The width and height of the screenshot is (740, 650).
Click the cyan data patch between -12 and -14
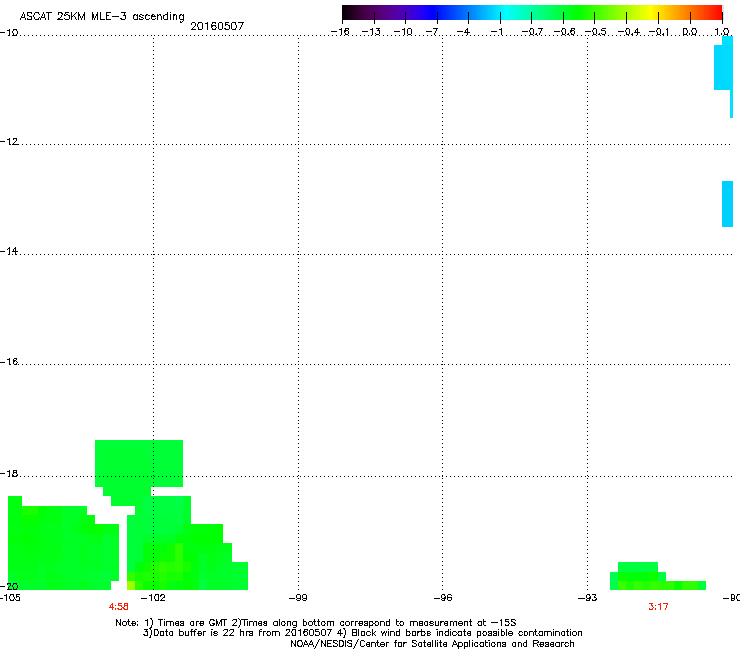(727, 204)
